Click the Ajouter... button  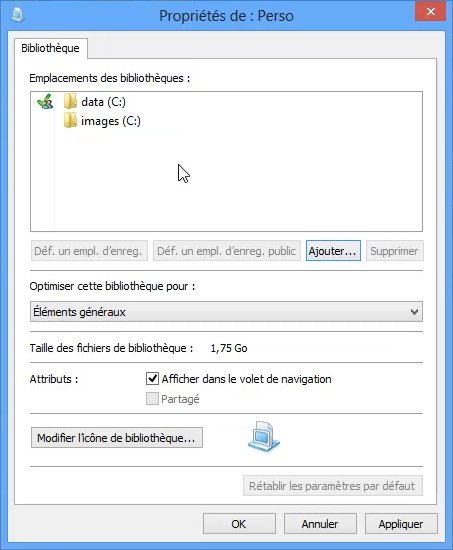333,250
